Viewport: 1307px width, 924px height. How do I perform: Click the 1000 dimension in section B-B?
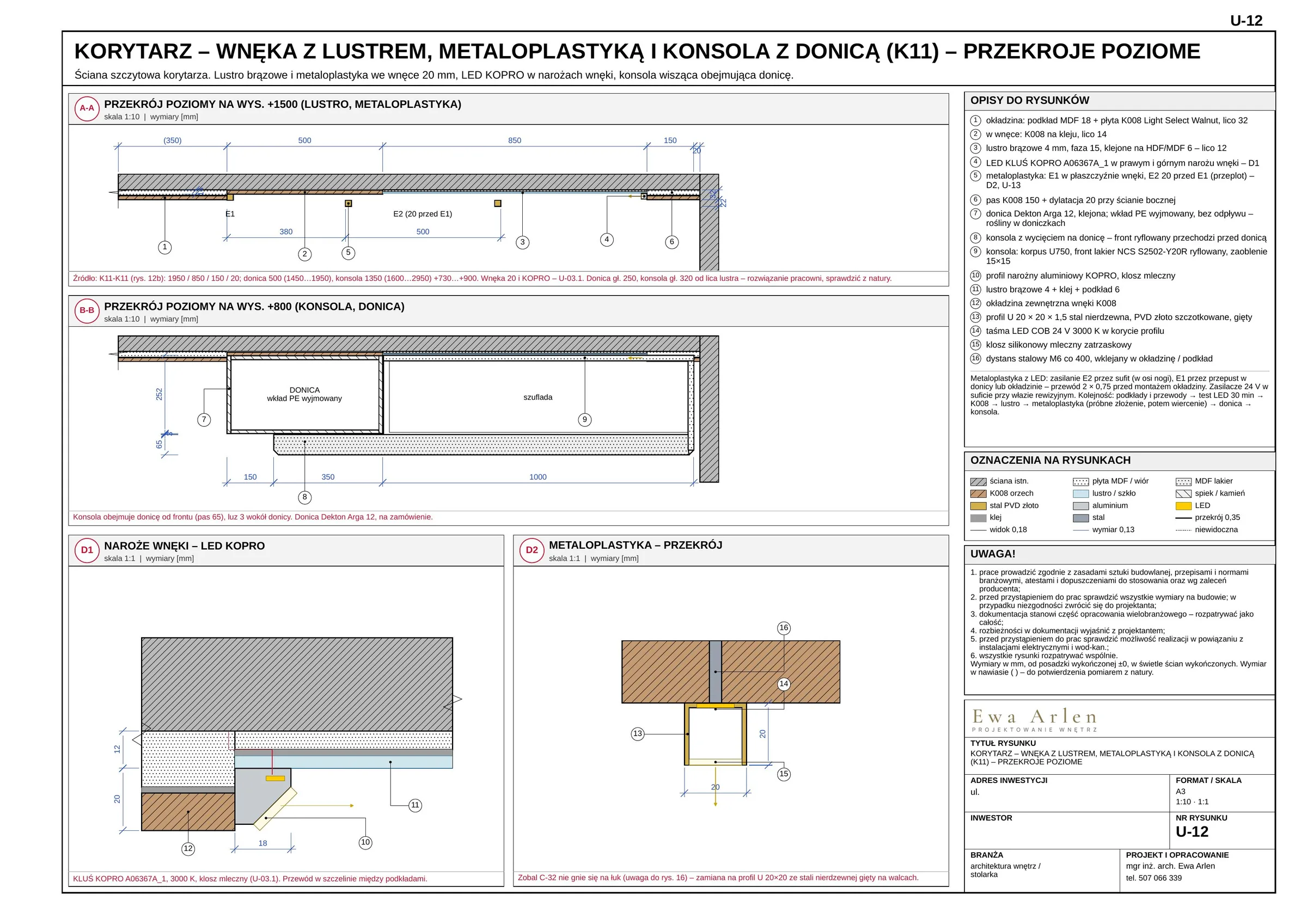tap(538, 478)
